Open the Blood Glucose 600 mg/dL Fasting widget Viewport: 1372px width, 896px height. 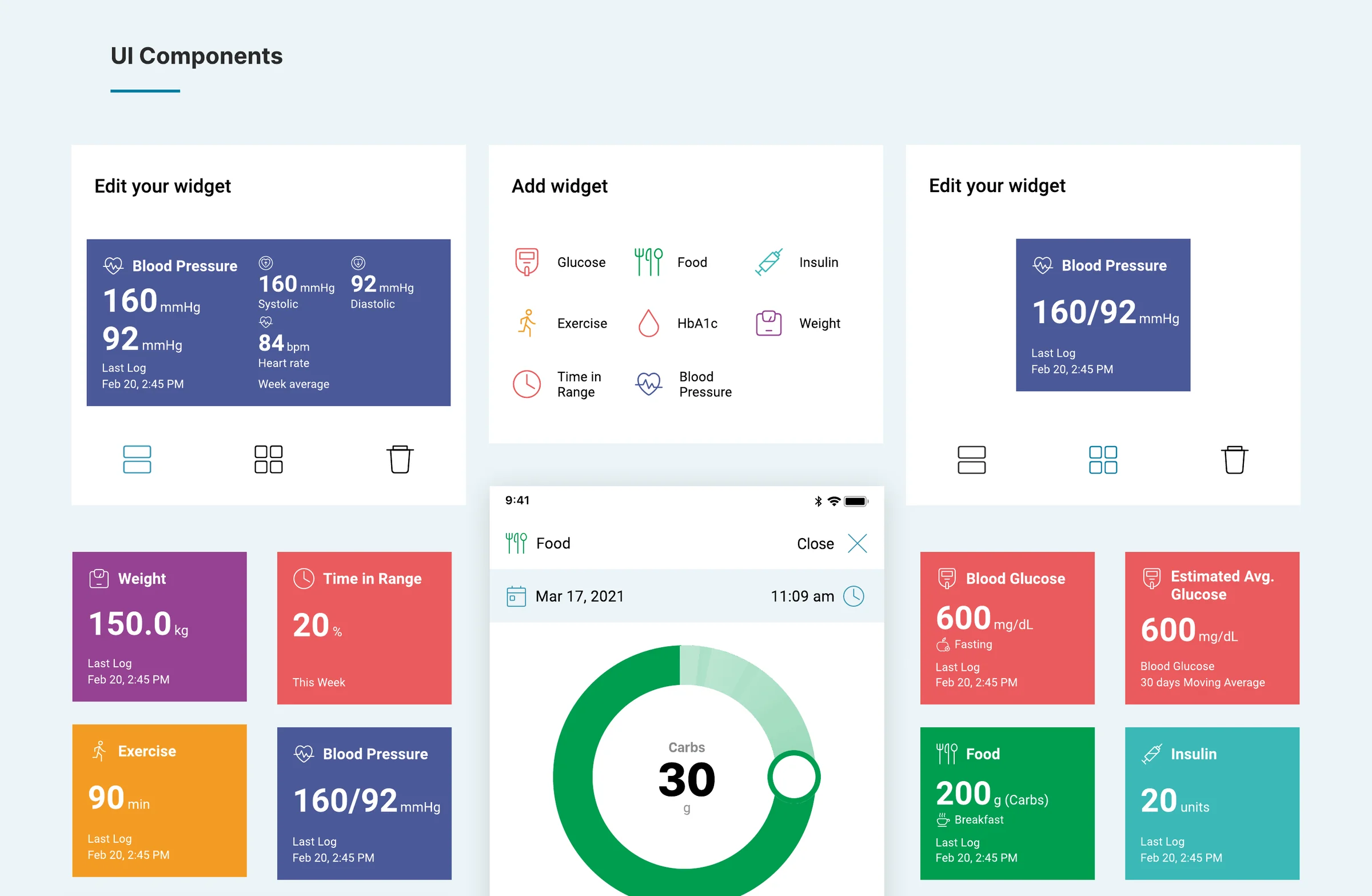click(x=1007, y=628)
